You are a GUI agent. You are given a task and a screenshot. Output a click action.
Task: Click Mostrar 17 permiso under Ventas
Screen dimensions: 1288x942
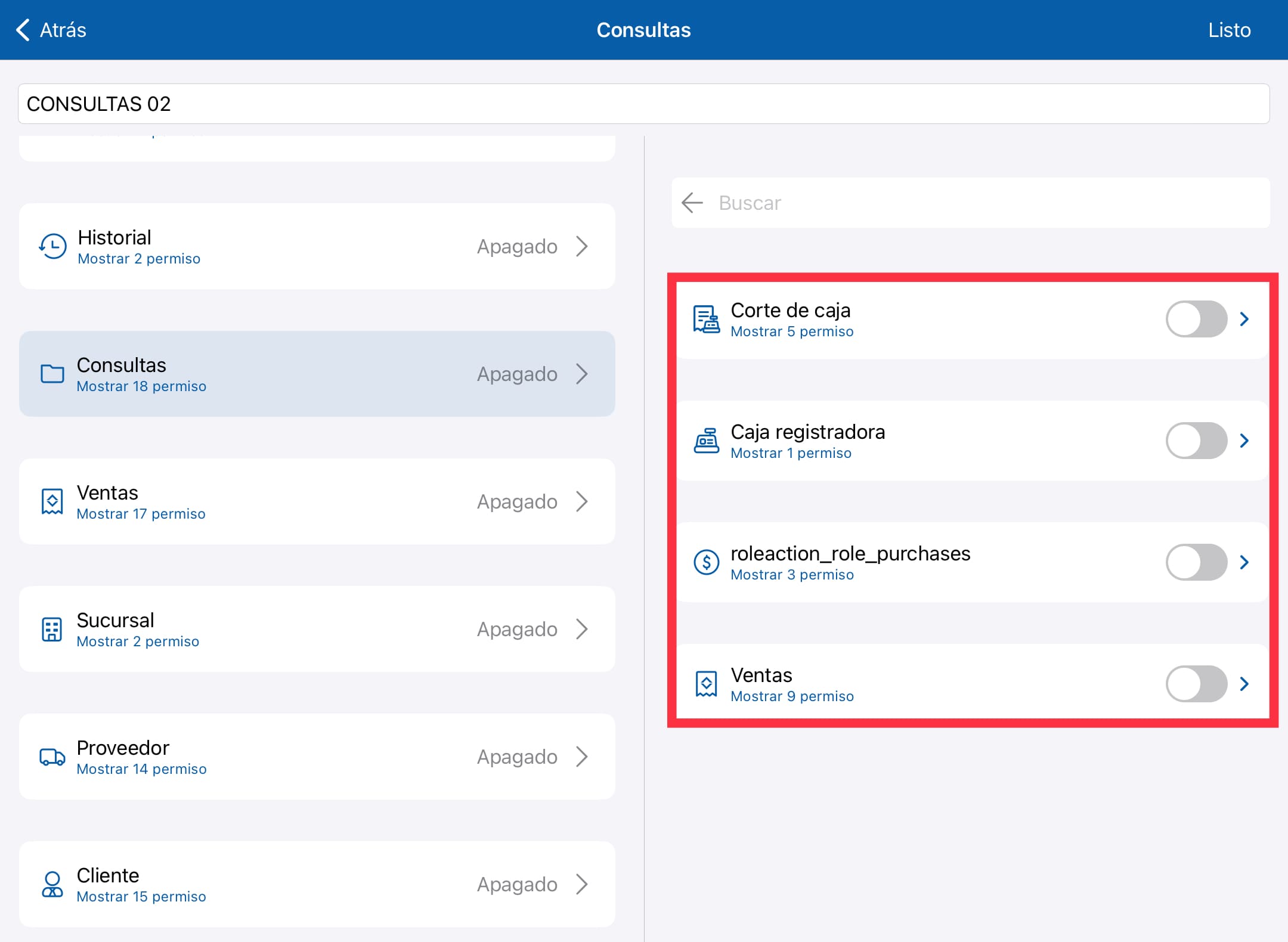pos(141,514)
